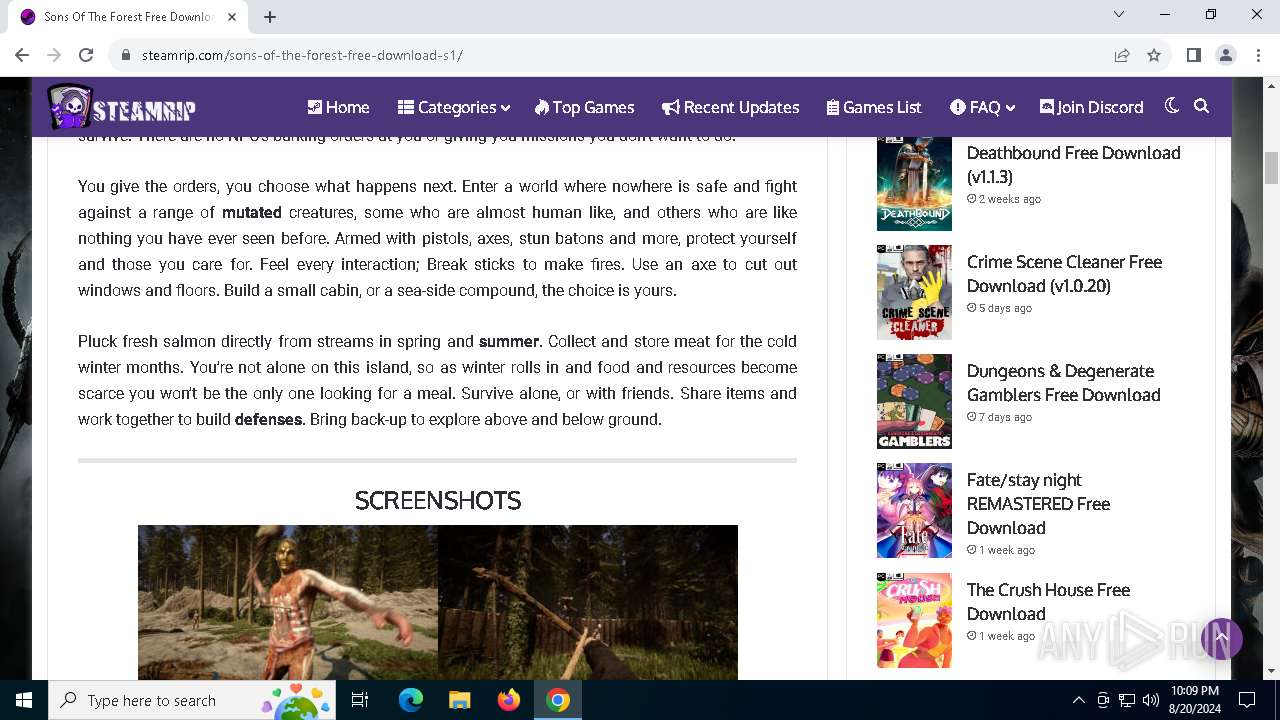Click Chrome icon on taskbar
The height and width of the screenshot is (720, 1280).
click(558, 700)
